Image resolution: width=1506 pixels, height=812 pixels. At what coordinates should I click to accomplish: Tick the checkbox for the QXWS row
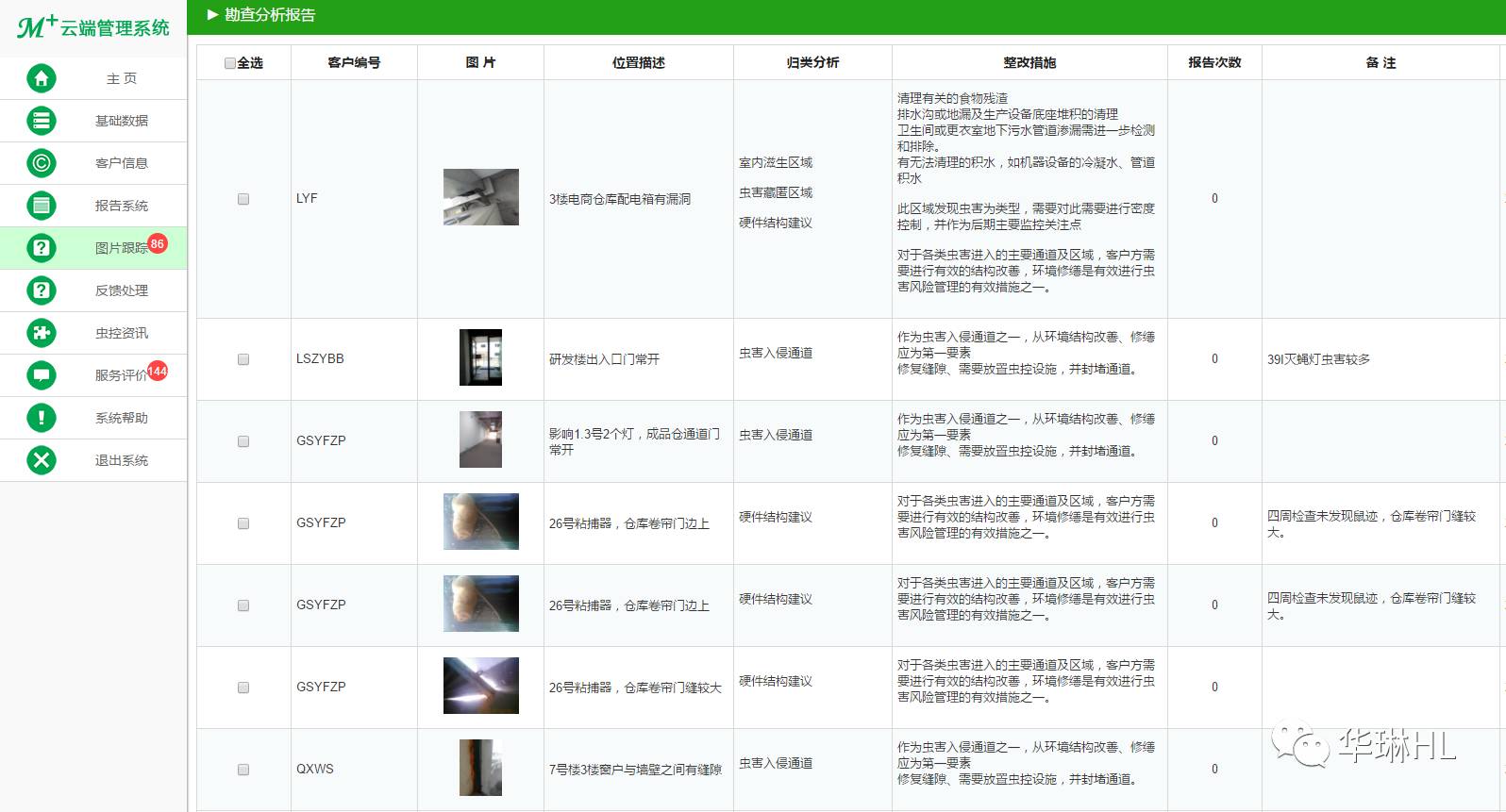tap(243, 770)
